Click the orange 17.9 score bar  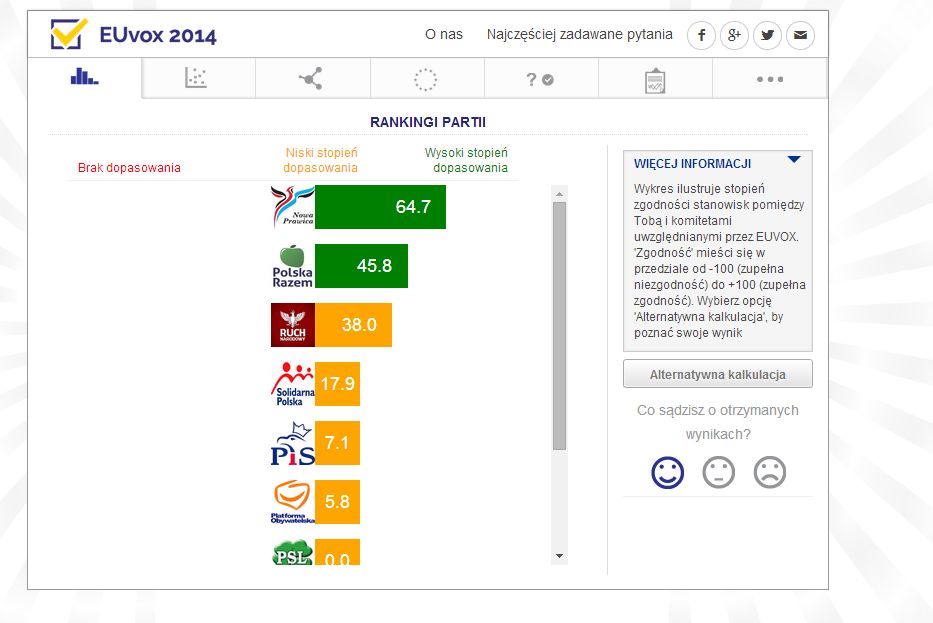(x=337, y=384)
